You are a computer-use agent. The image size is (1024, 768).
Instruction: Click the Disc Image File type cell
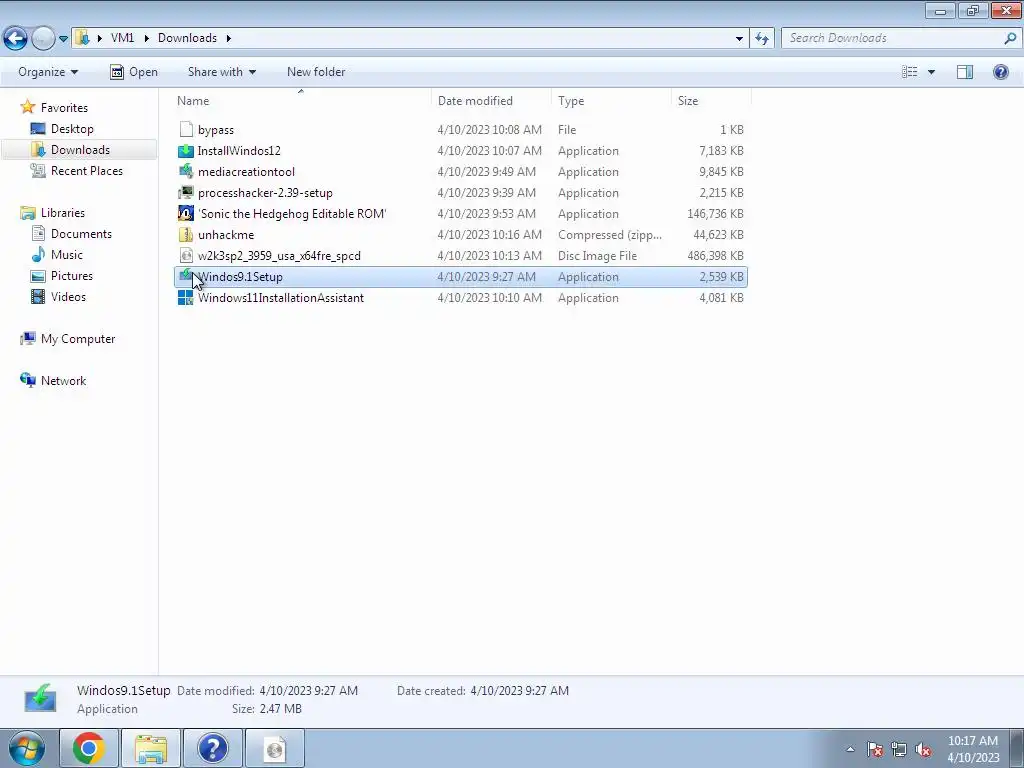pyautogui.click(x=598, y=255)
